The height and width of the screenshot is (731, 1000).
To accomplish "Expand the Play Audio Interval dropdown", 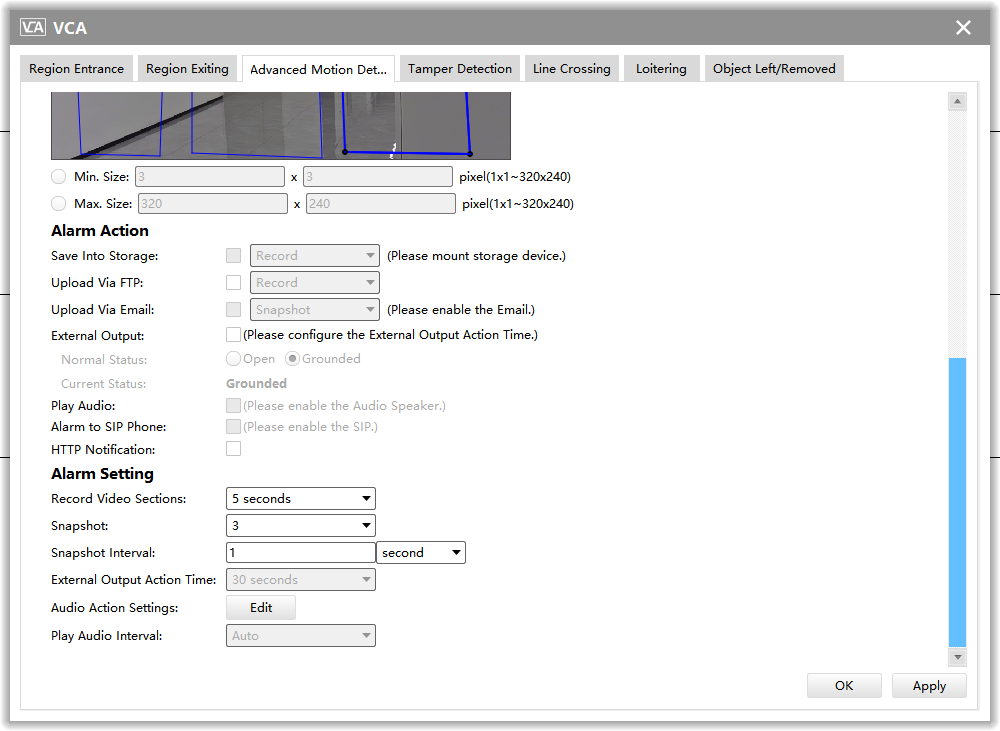I will [x=301, y=635].
